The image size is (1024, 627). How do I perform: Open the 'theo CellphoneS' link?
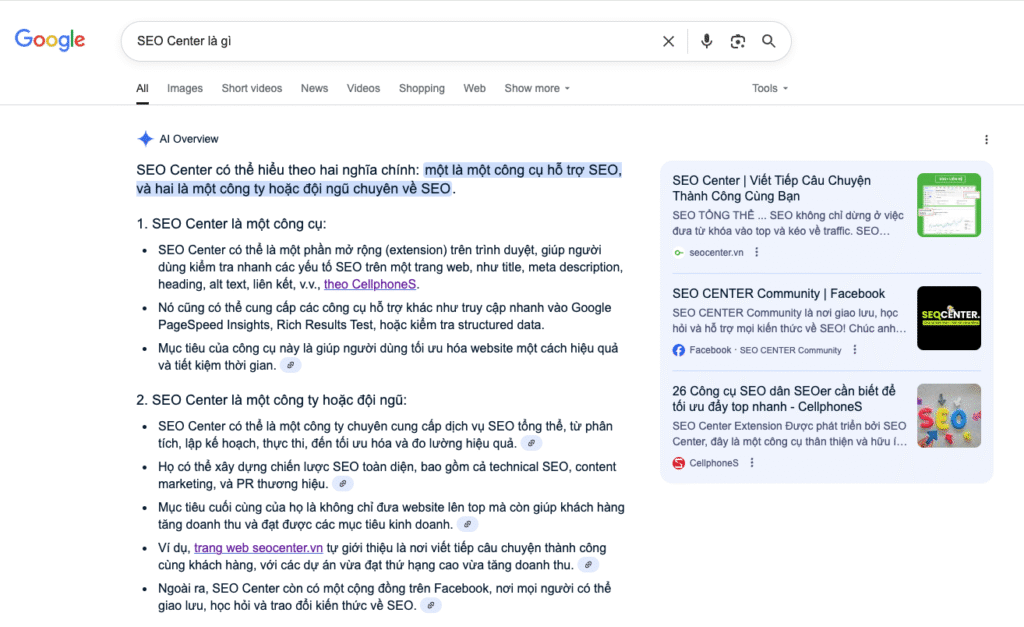pyautogui.click(x=366, y=285)
